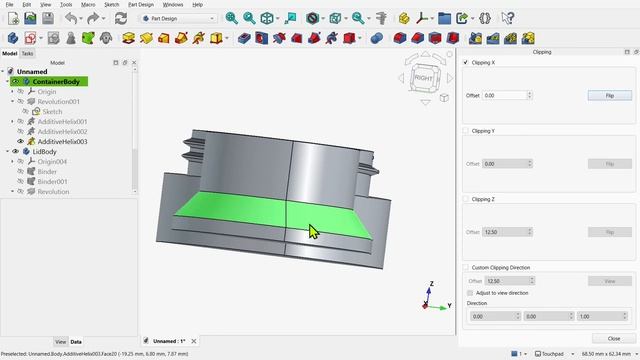Click the Close button in Clipping panel
640x360 pixels.
(614, 339)
